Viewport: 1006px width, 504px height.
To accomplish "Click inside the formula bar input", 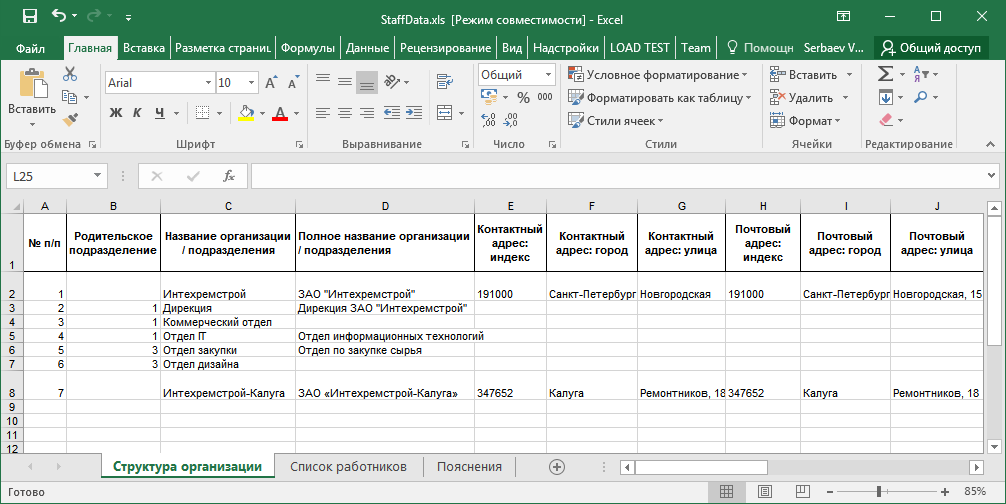I will point(618,176).
